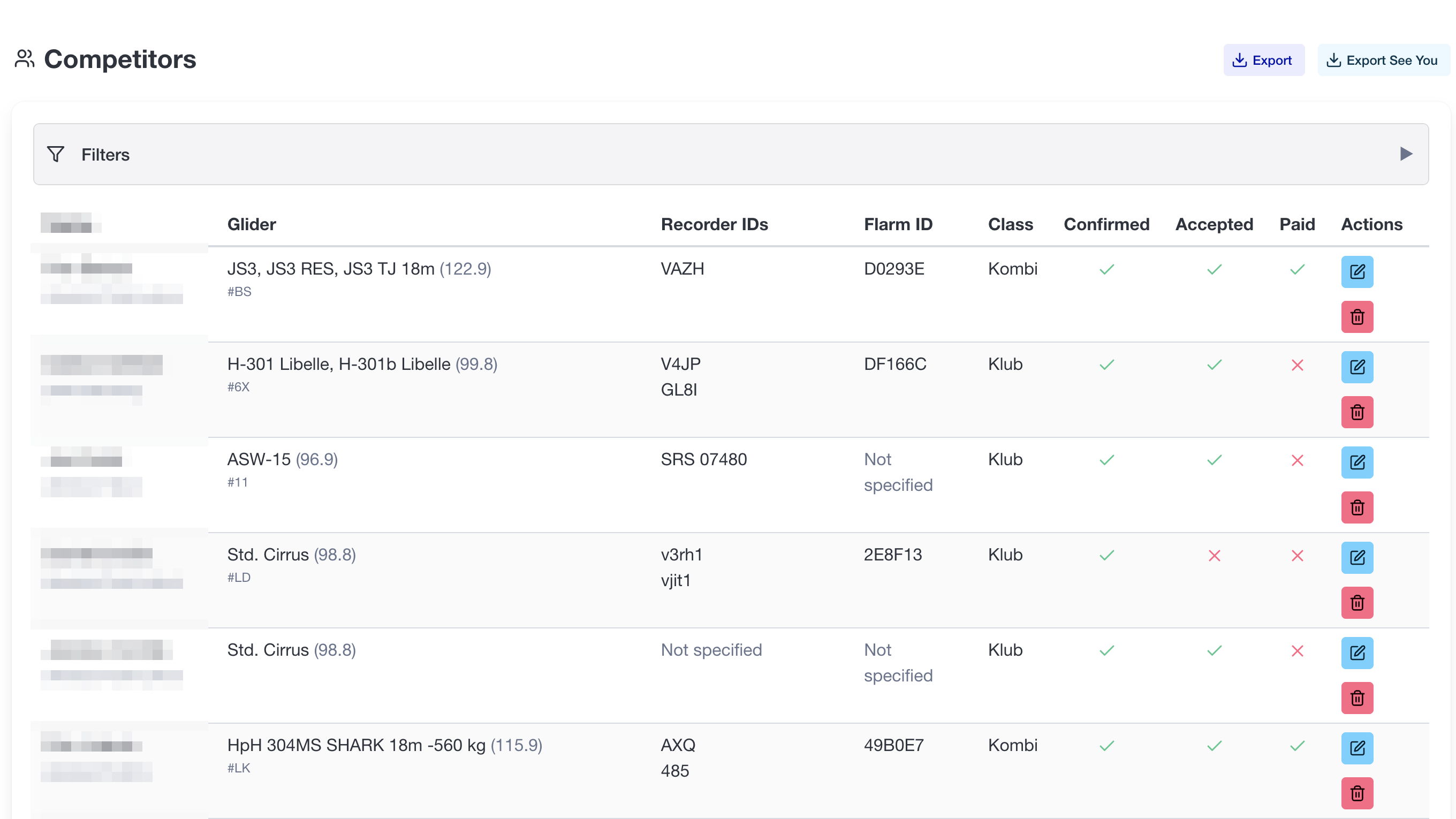The width and height of the screenshot is (1456, 819).
Task: Delete the HpH 304MS SHARK entry
Action: [x=1356, y=793]
